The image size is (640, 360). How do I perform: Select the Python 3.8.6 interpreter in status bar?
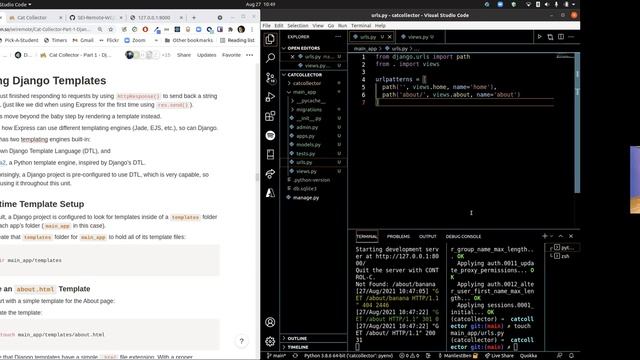pos(348,356)
